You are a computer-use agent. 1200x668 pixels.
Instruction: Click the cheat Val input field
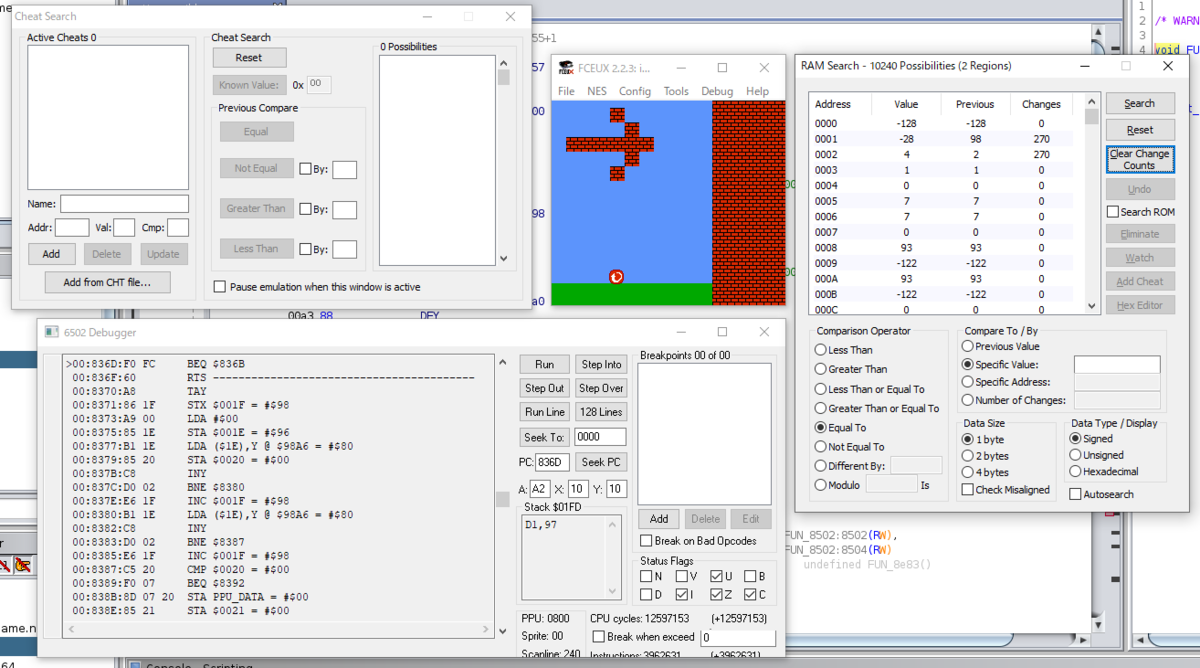[124, 228]
